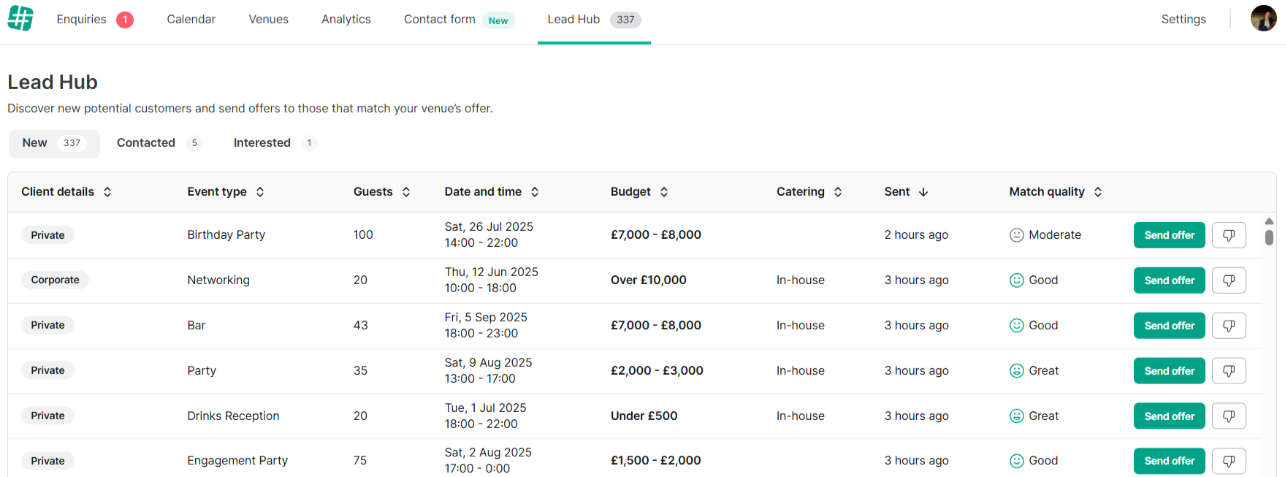Click the Lead Hub page heading
Image resolution: width=1286 pixels, height=477 pixels.
click(x=52, y=82)
